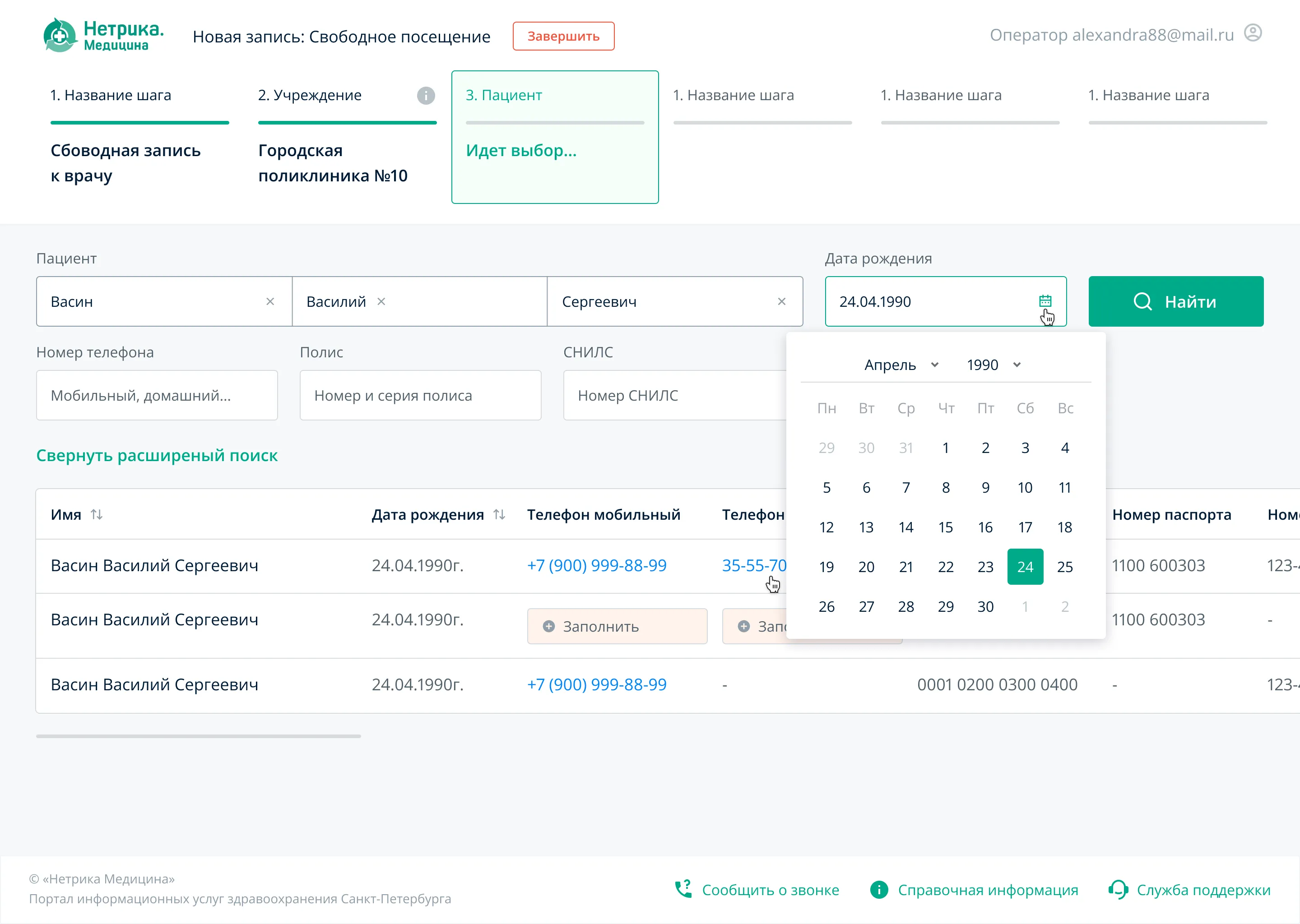
Task: Open the calendar icon in birth date field
Action: click(1045, 301)
